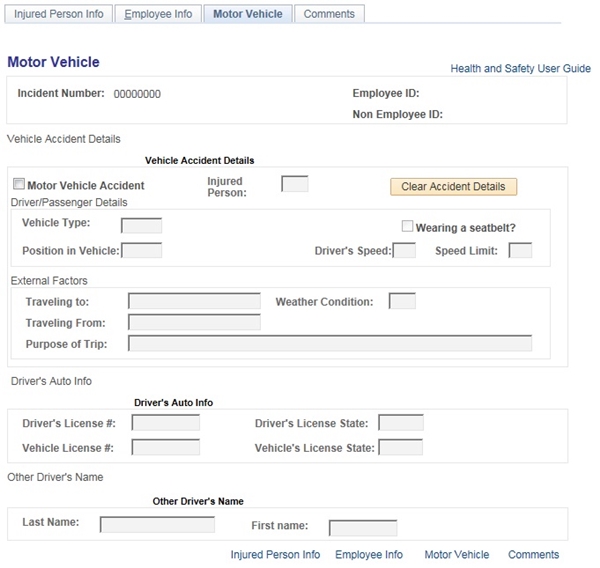Check the Motor Vehicle Accident checkbox

pyautogui.click(x=18, y=185)
